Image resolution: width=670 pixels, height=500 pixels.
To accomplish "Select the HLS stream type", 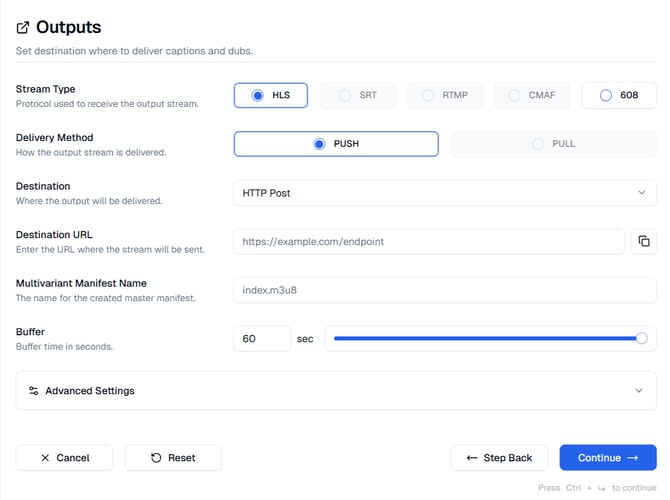I will tap(271, 96).
